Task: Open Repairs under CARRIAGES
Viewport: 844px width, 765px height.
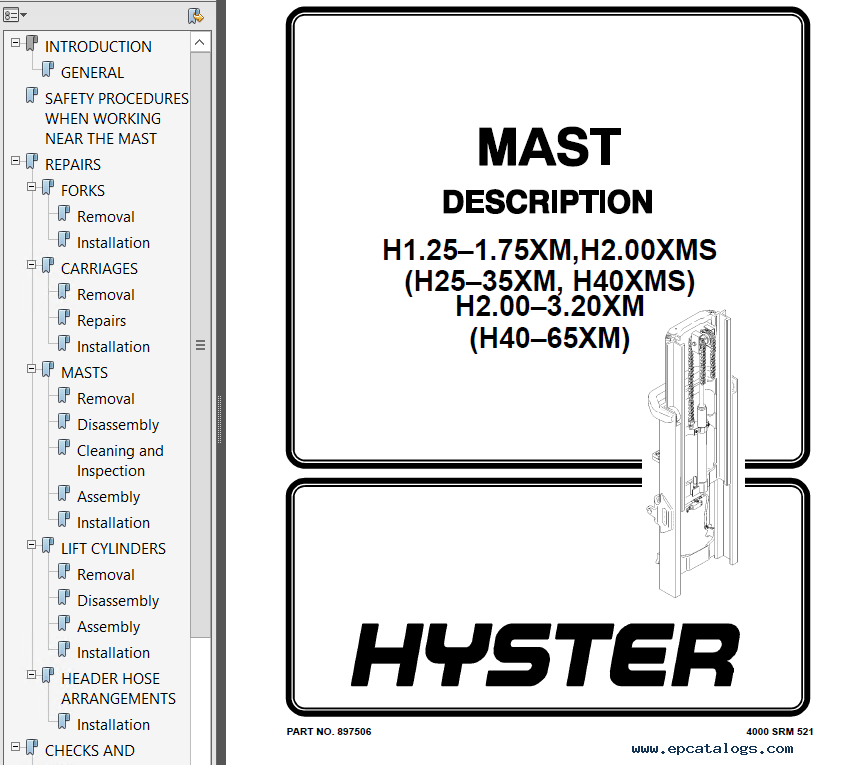Action: point(101,321)
